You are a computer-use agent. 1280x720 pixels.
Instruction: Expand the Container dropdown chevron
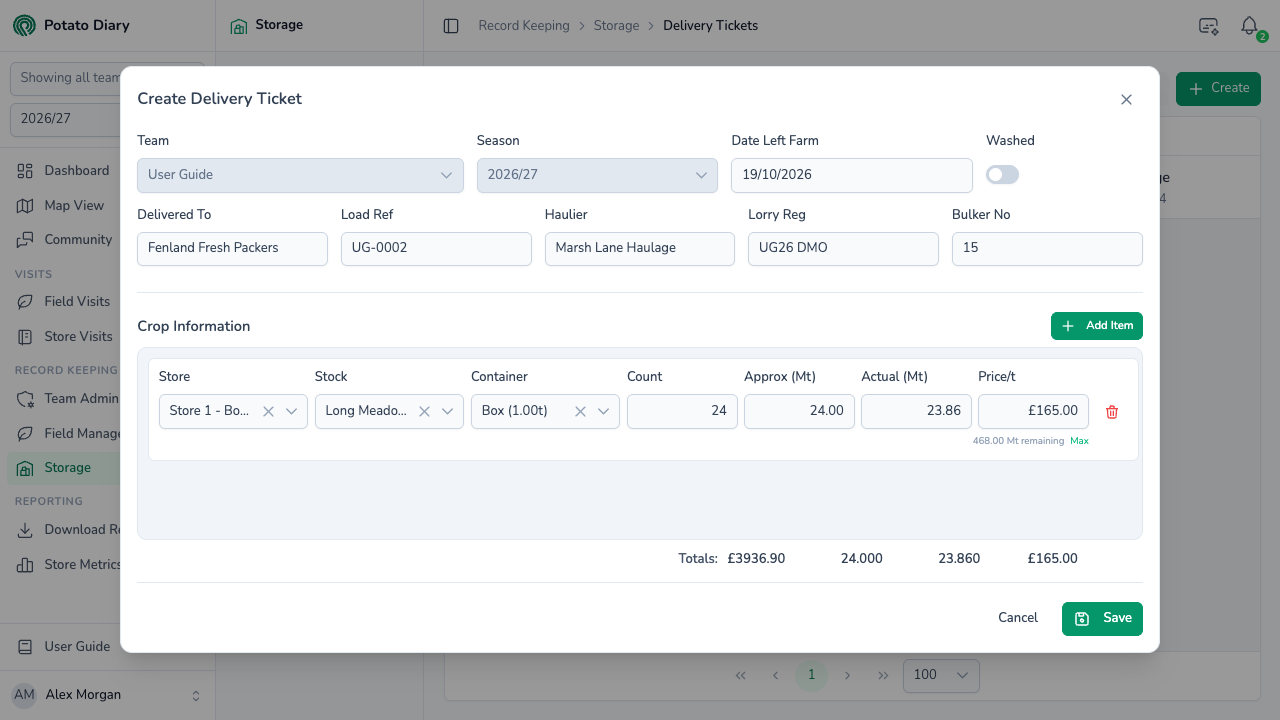tap(604, 411)
